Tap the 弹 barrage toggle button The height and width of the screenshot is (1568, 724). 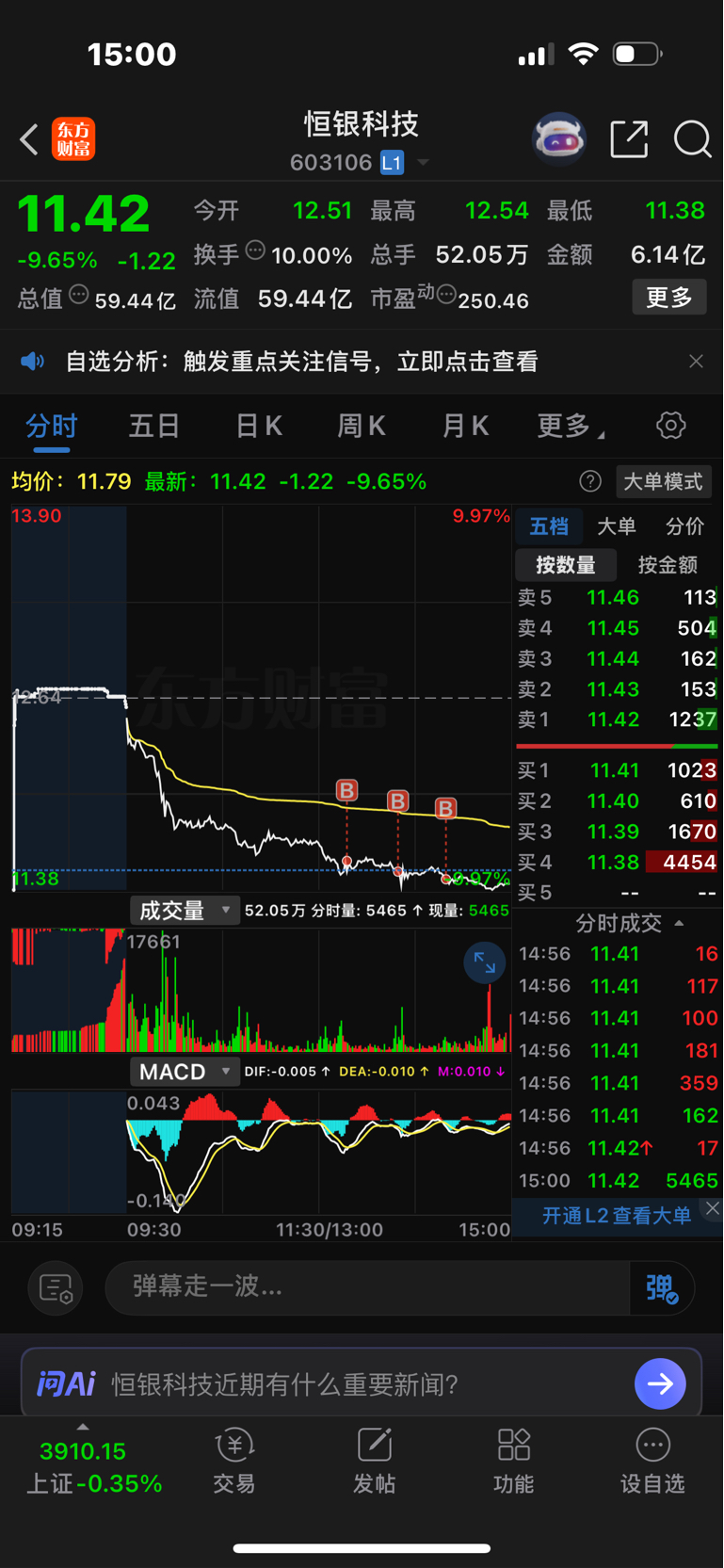click(x=662, y=1288)
